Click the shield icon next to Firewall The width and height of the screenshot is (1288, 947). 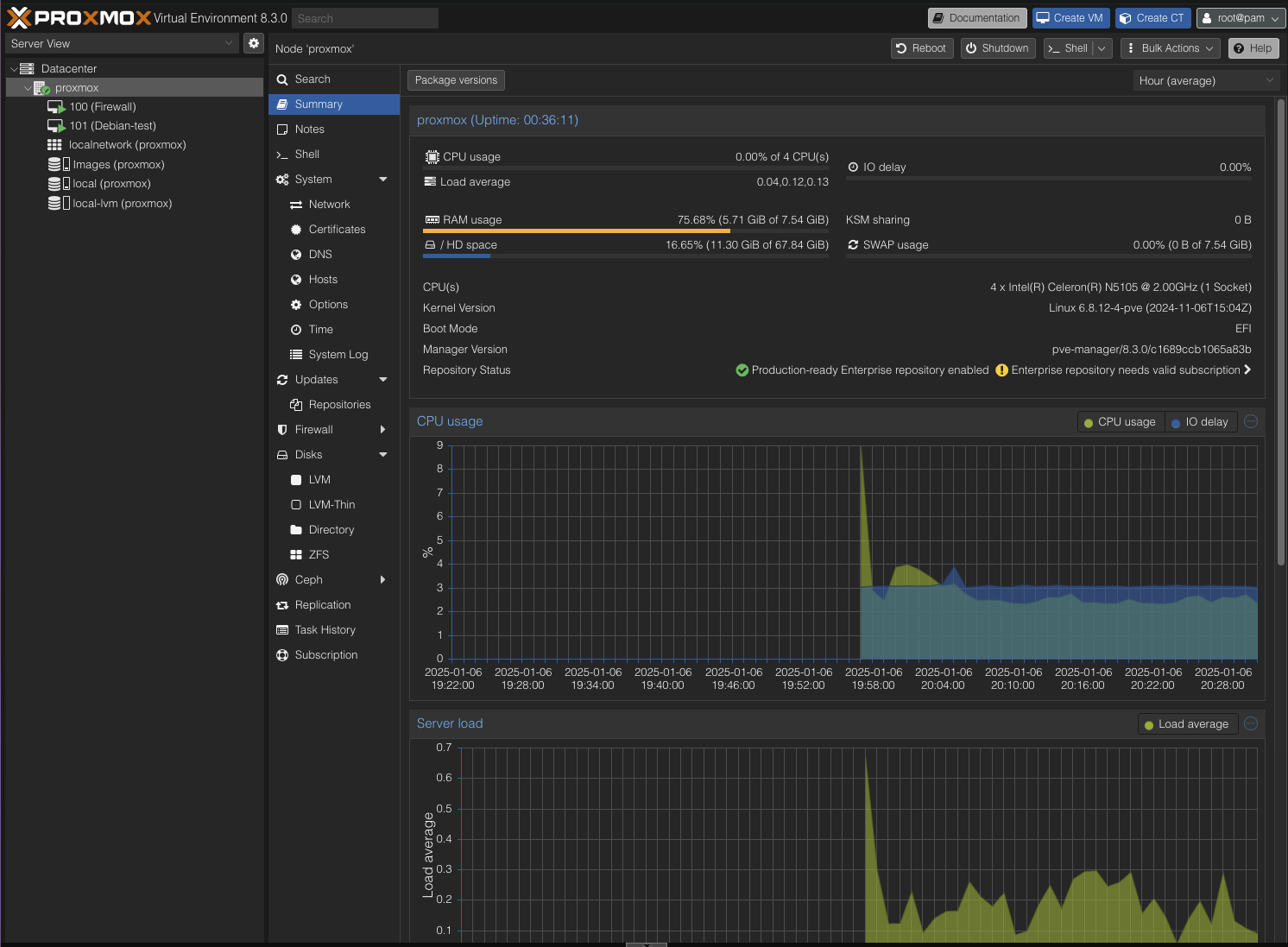click(282, 430)
